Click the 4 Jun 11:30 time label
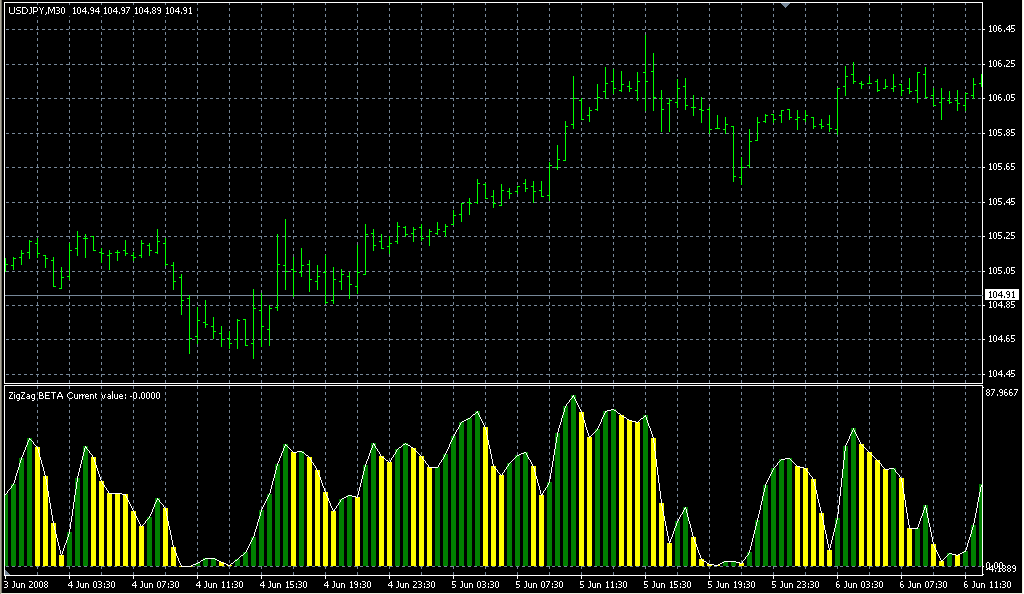This screenshot has height=594, width=1024. pos(221,584)
